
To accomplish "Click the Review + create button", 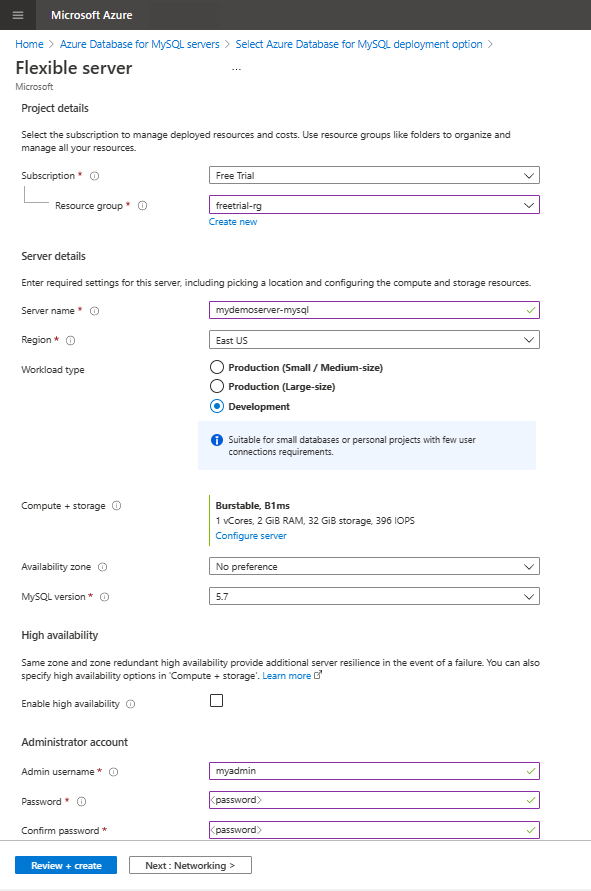I will pos(65,864).
